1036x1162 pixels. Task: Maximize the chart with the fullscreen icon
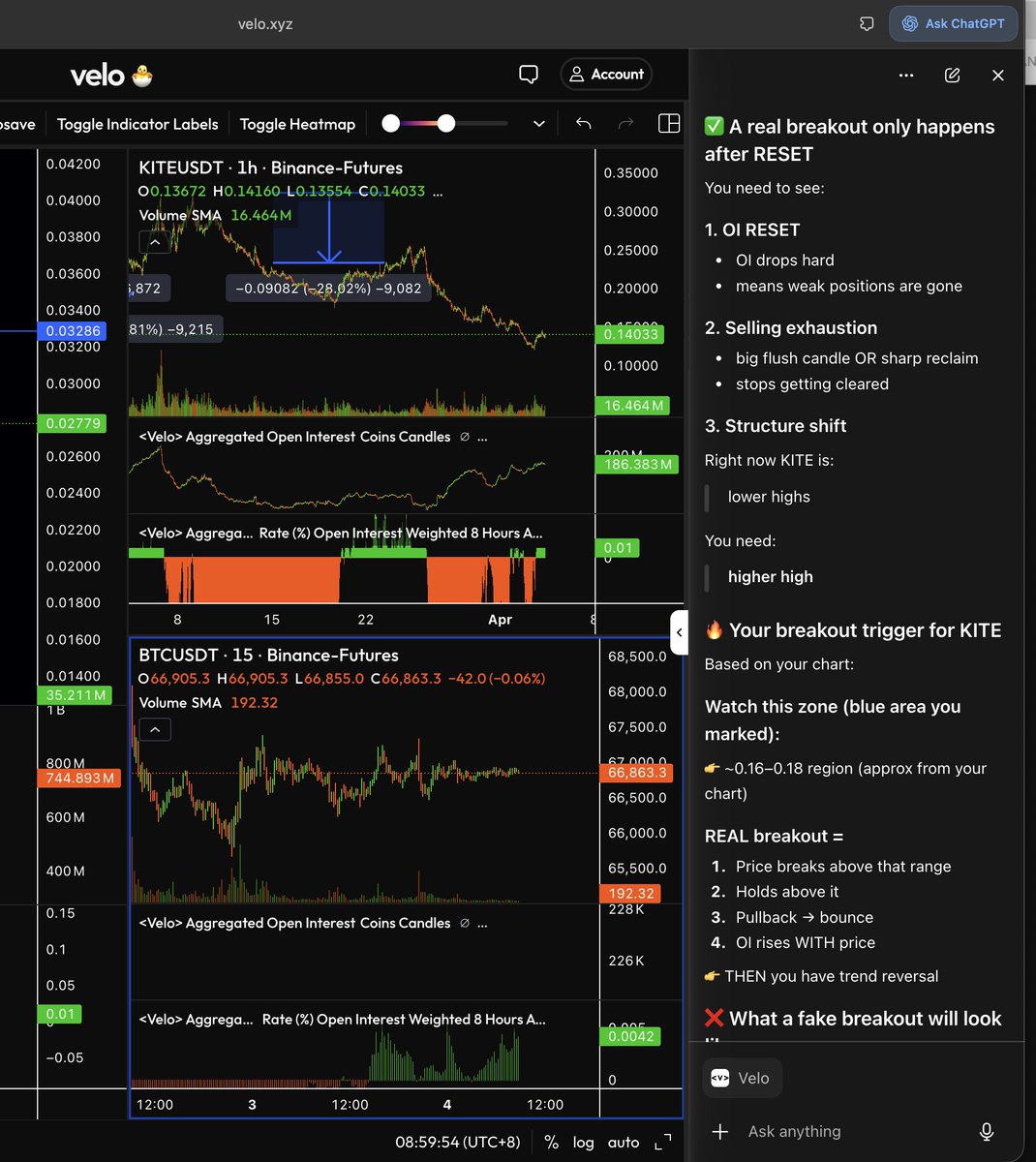click(663, 1143)
